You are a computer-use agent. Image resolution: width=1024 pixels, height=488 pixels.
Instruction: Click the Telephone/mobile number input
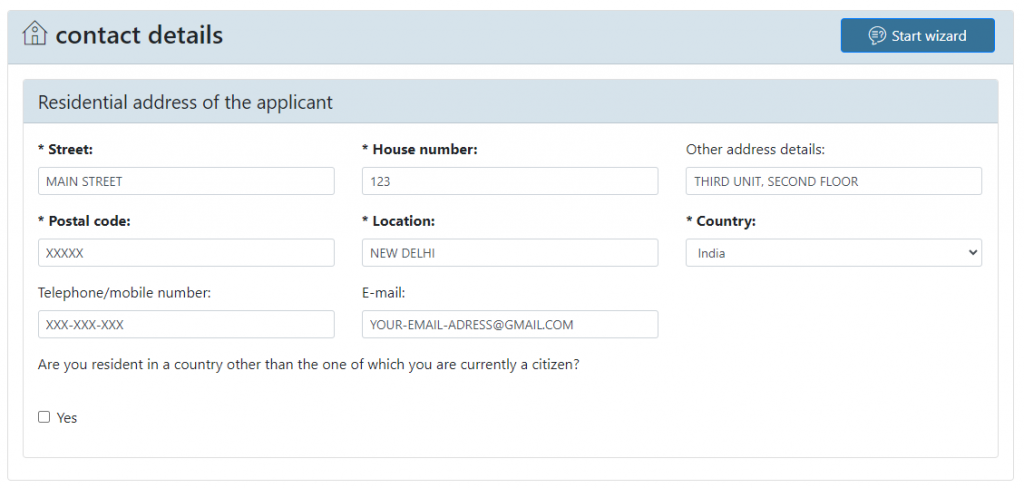pos(186,325)
